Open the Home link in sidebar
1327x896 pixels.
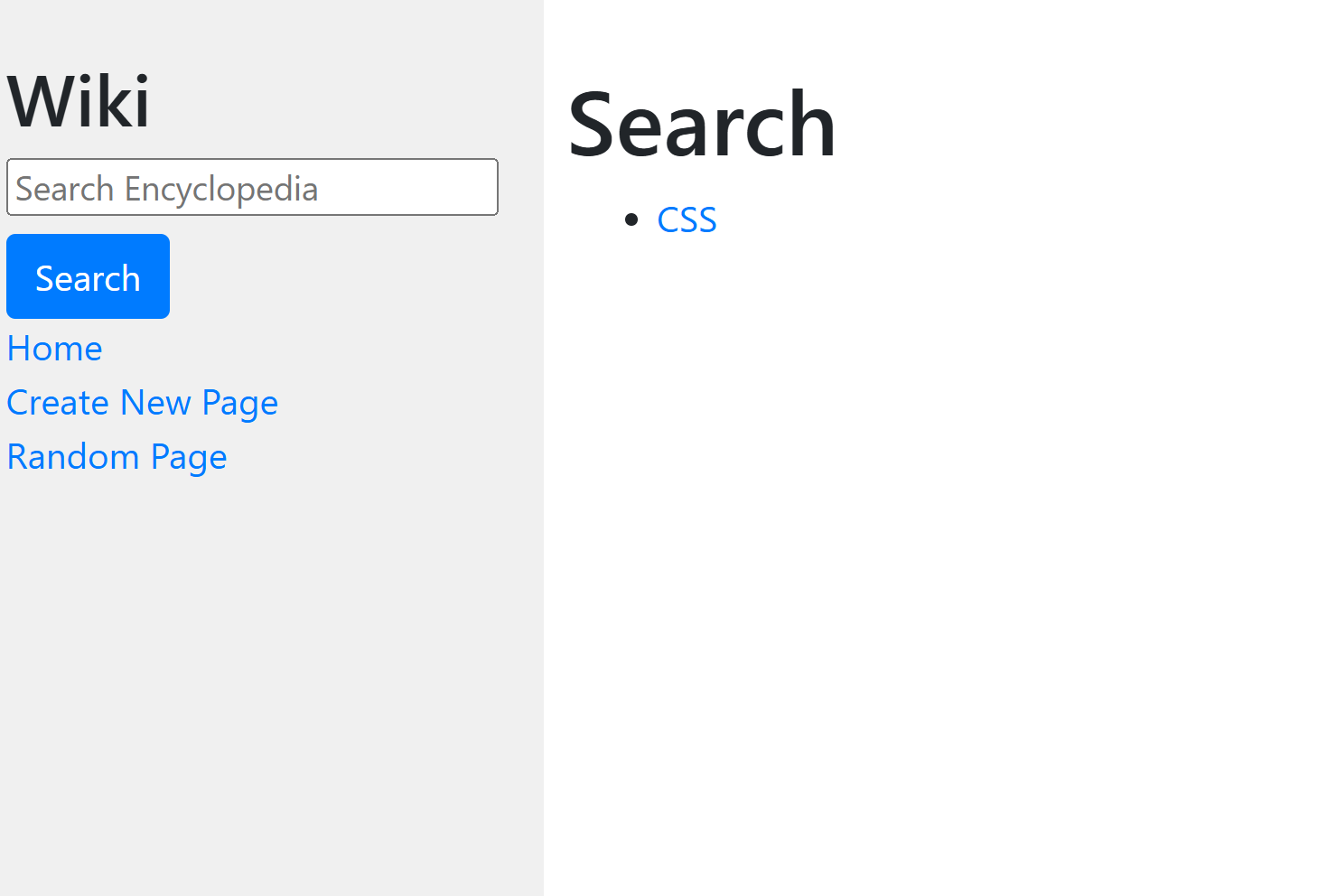click(54, 349)
